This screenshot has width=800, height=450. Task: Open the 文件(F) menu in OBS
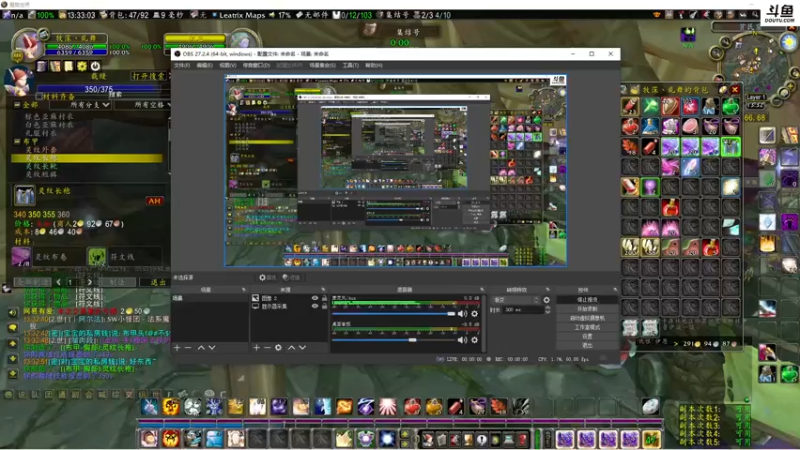pyautogui.click(x=182, y=65)
